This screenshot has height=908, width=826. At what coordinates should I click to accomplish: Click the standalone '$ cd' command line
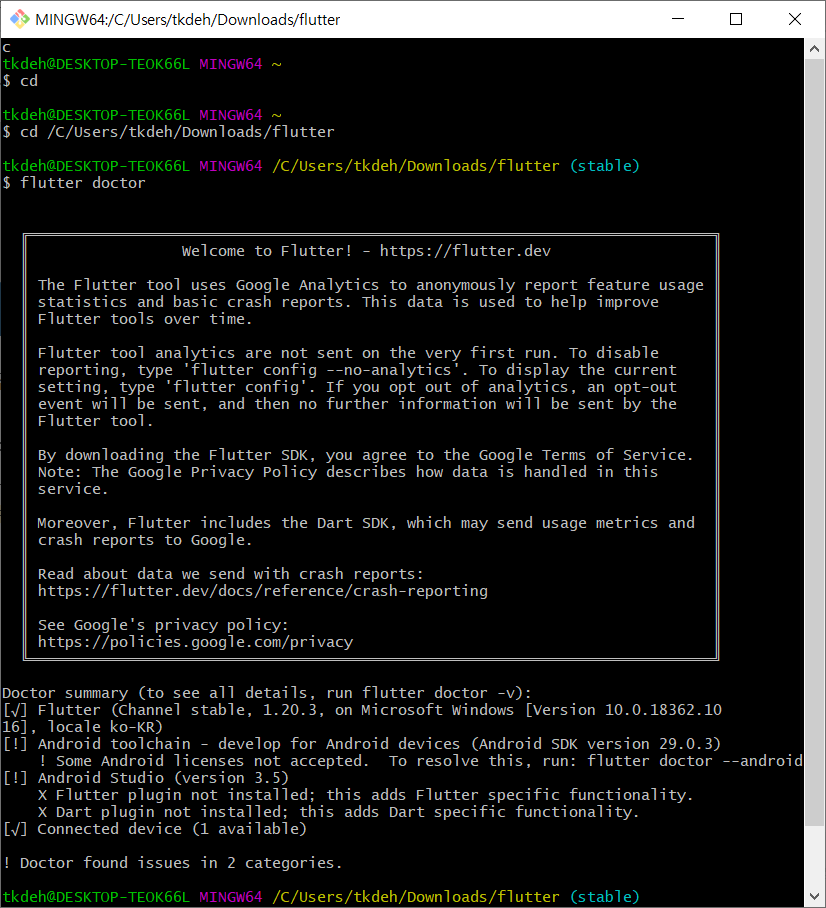coord(20,81)
